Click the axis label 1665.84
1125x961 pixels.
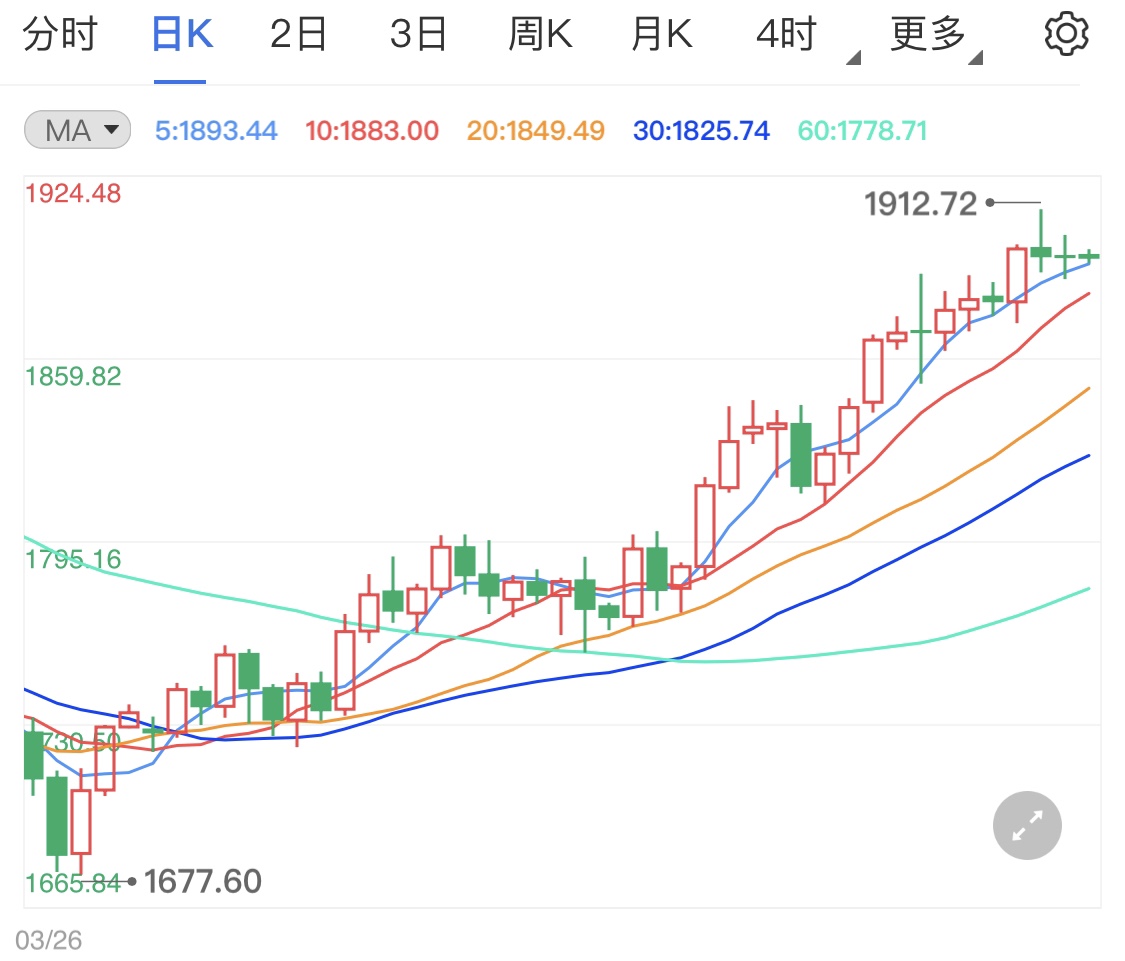[x=73, y=883]
